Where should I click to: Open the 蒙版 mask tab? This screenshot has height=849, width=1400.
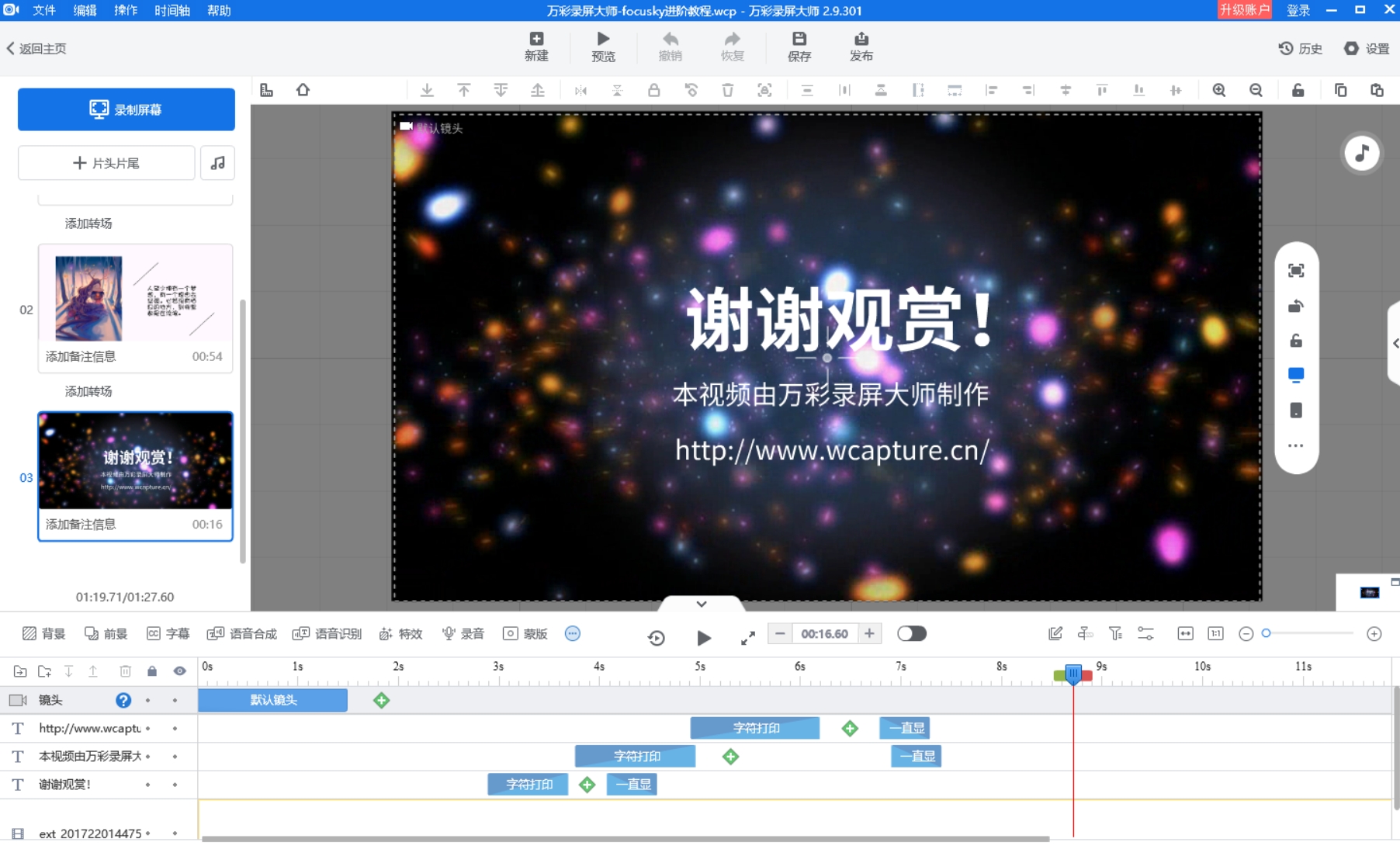tap(525, 634)
